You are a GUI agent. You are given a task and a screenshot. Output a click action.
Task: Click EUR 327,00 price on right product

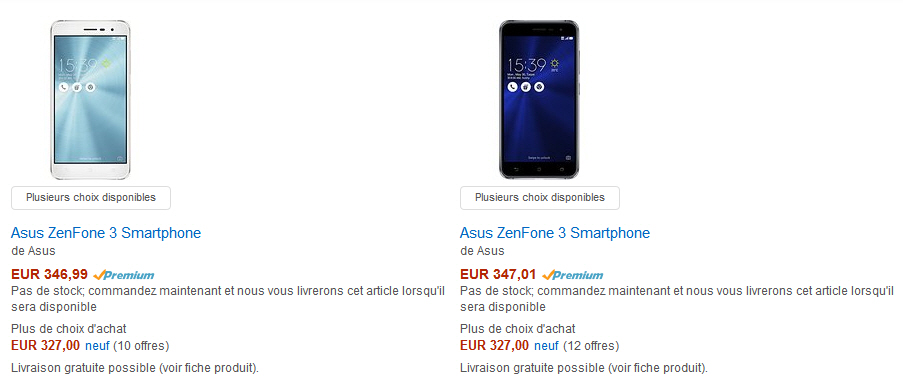(x=494, y=346)
